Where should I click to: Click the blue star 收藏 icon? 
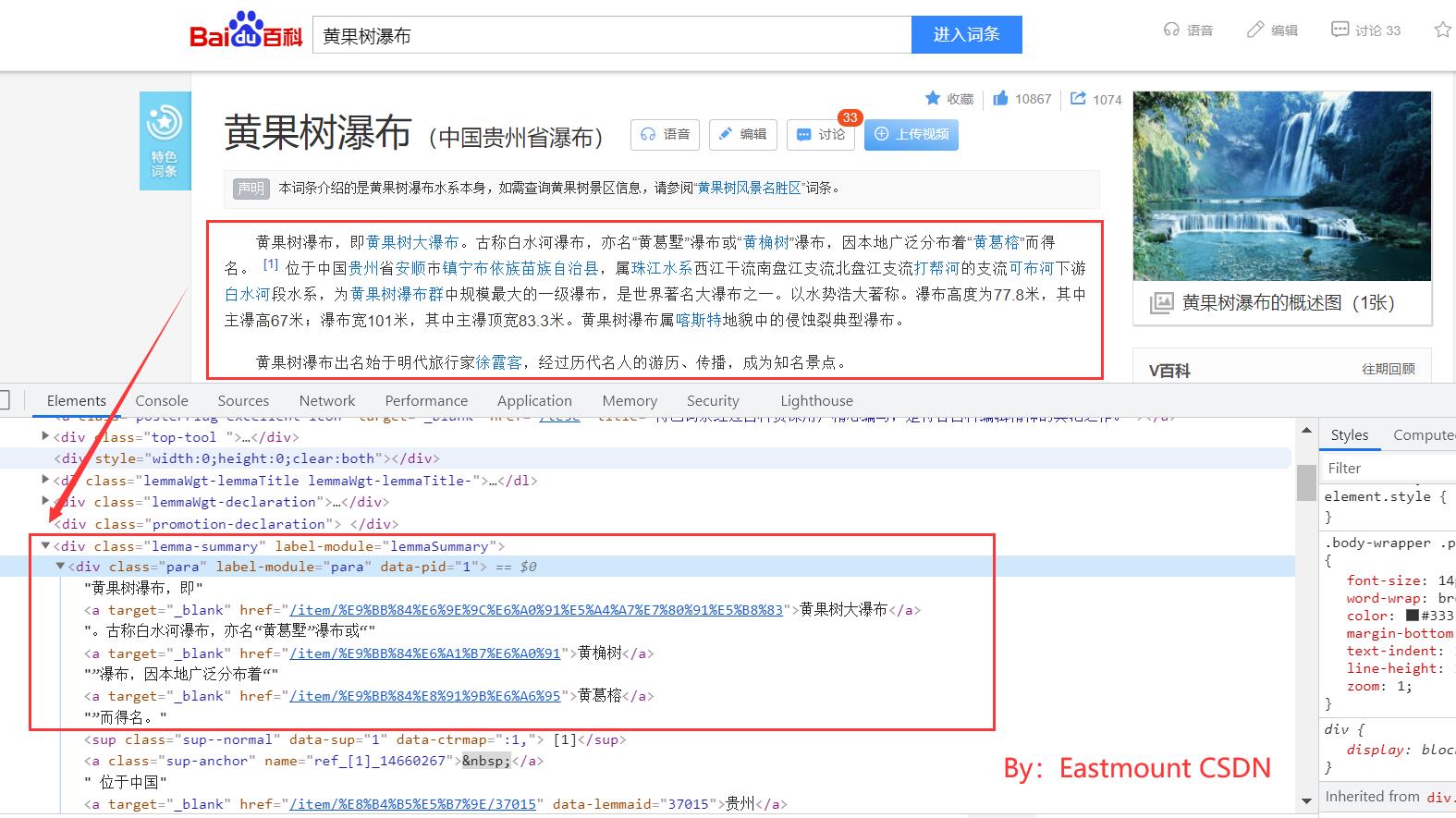point(933,98)
